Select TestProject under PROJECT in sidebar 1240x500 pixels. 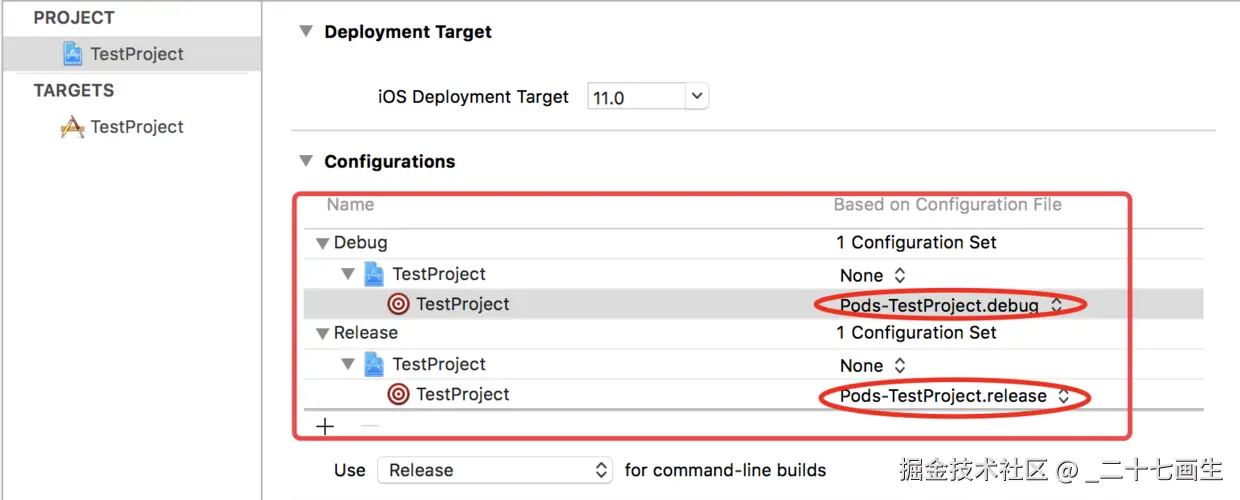click(131, 54)
